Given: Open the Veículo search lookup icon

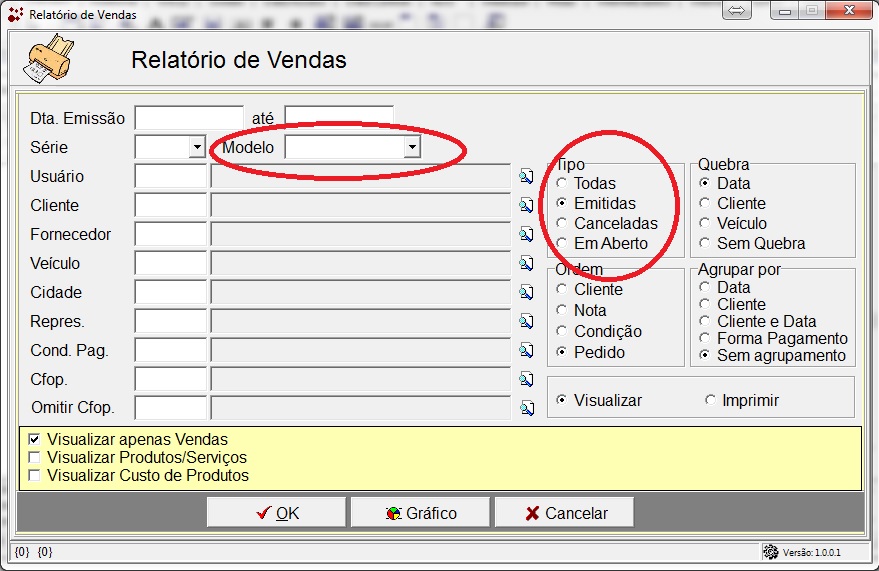Looking at the screenshot, I should [526, 264].
